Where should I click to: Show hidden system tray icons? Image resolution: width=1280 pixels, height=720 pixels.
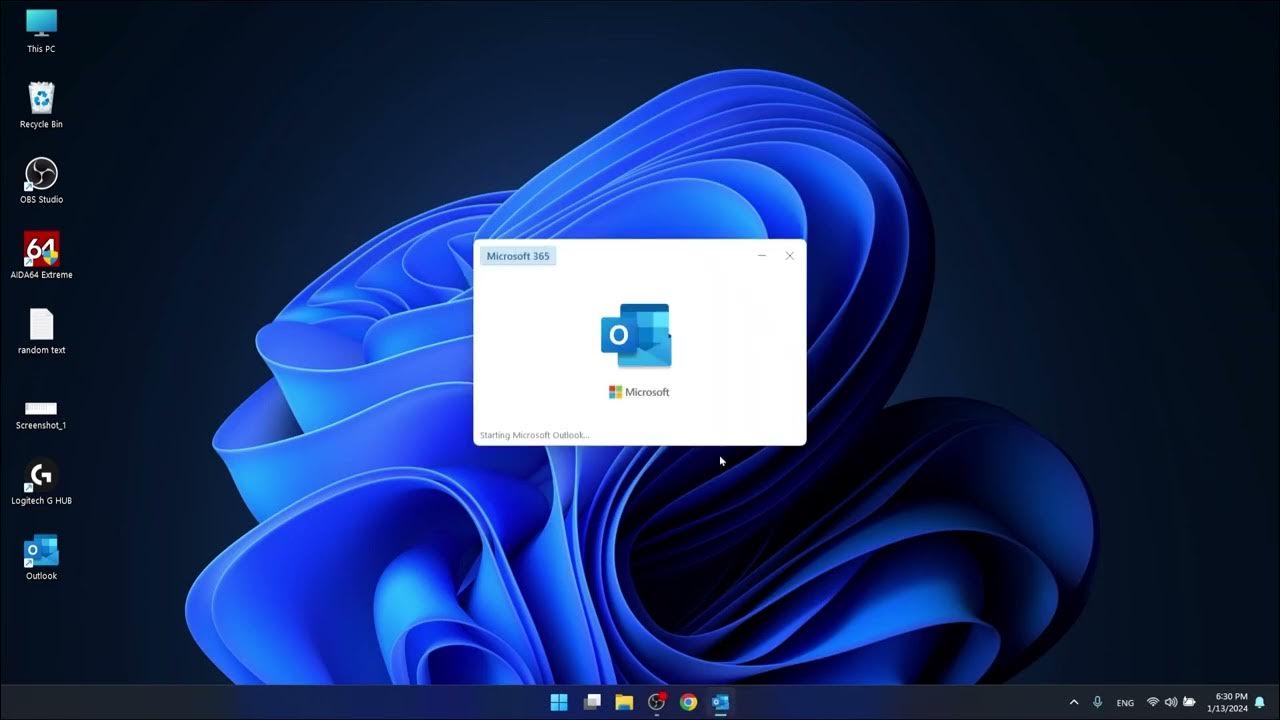click(x=1074, y=702)
